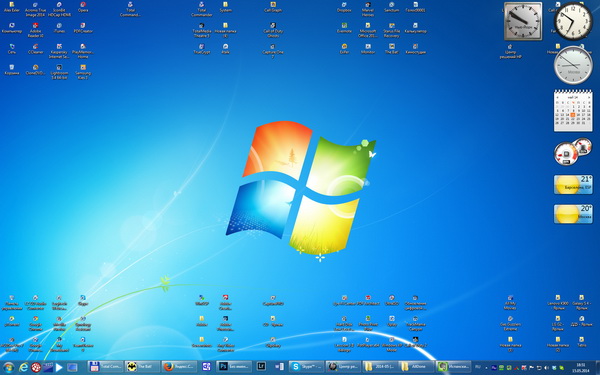
Task: Select the TrueCrypt desktop icon
Action: pyautogui.click(x=202, y=49)
